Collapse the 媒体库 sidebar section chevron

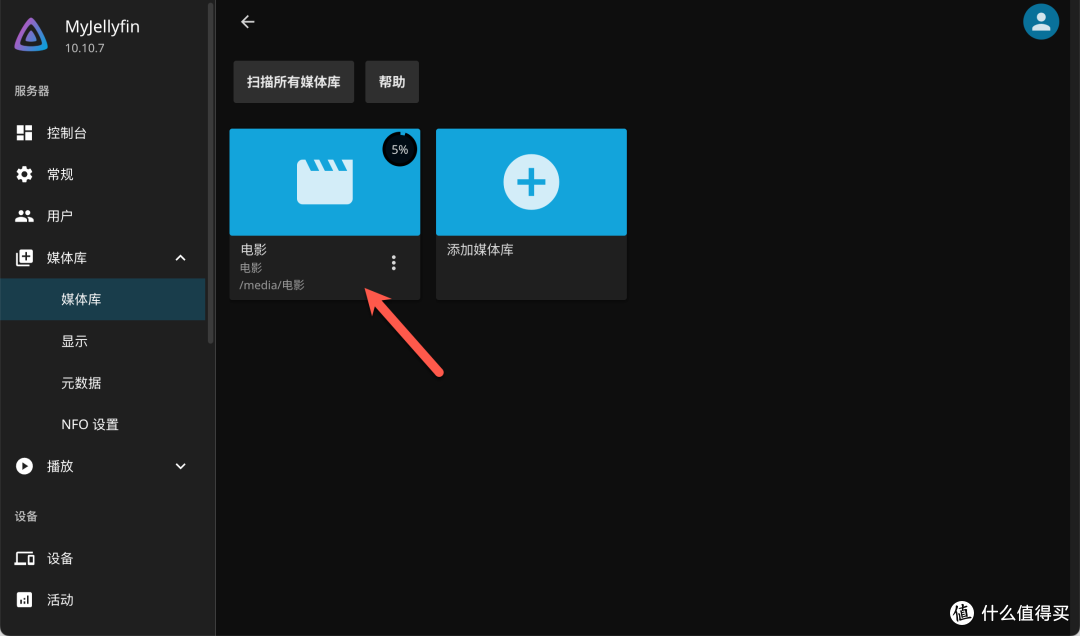click(180, 258)
